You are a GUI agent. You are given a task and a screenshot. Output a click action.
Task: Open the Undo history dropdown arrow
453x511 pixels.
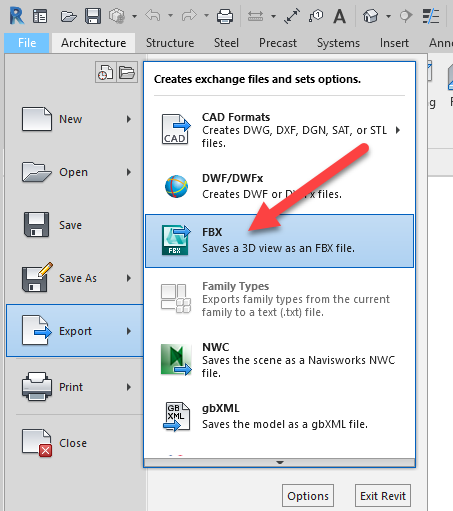pos(170,15)
